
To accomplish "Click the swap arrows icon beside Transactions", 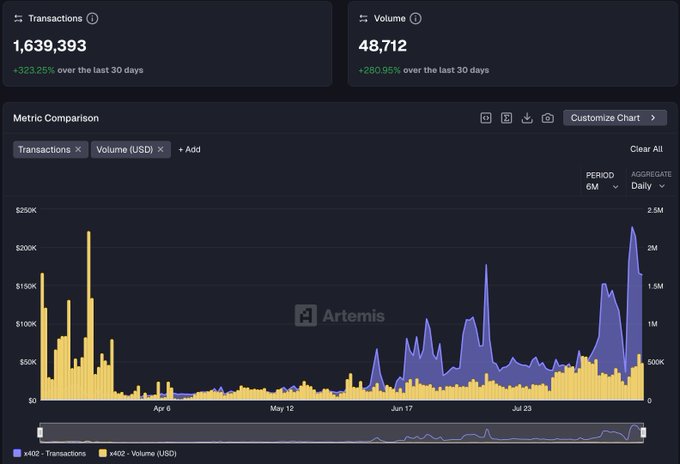I will click(x=18, y=18).
